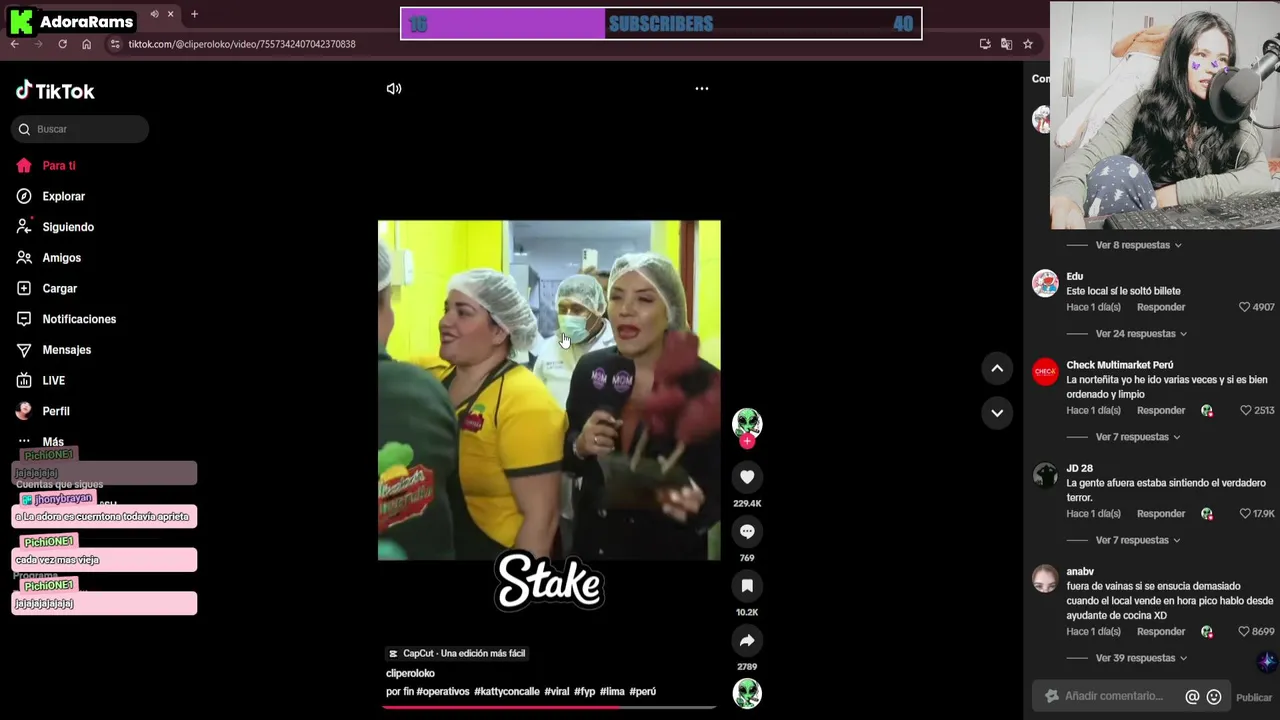The width and height of the screenshot is (1280, 720).
Task: Click the TikTok logo
Action: click(x=55, y=91)
